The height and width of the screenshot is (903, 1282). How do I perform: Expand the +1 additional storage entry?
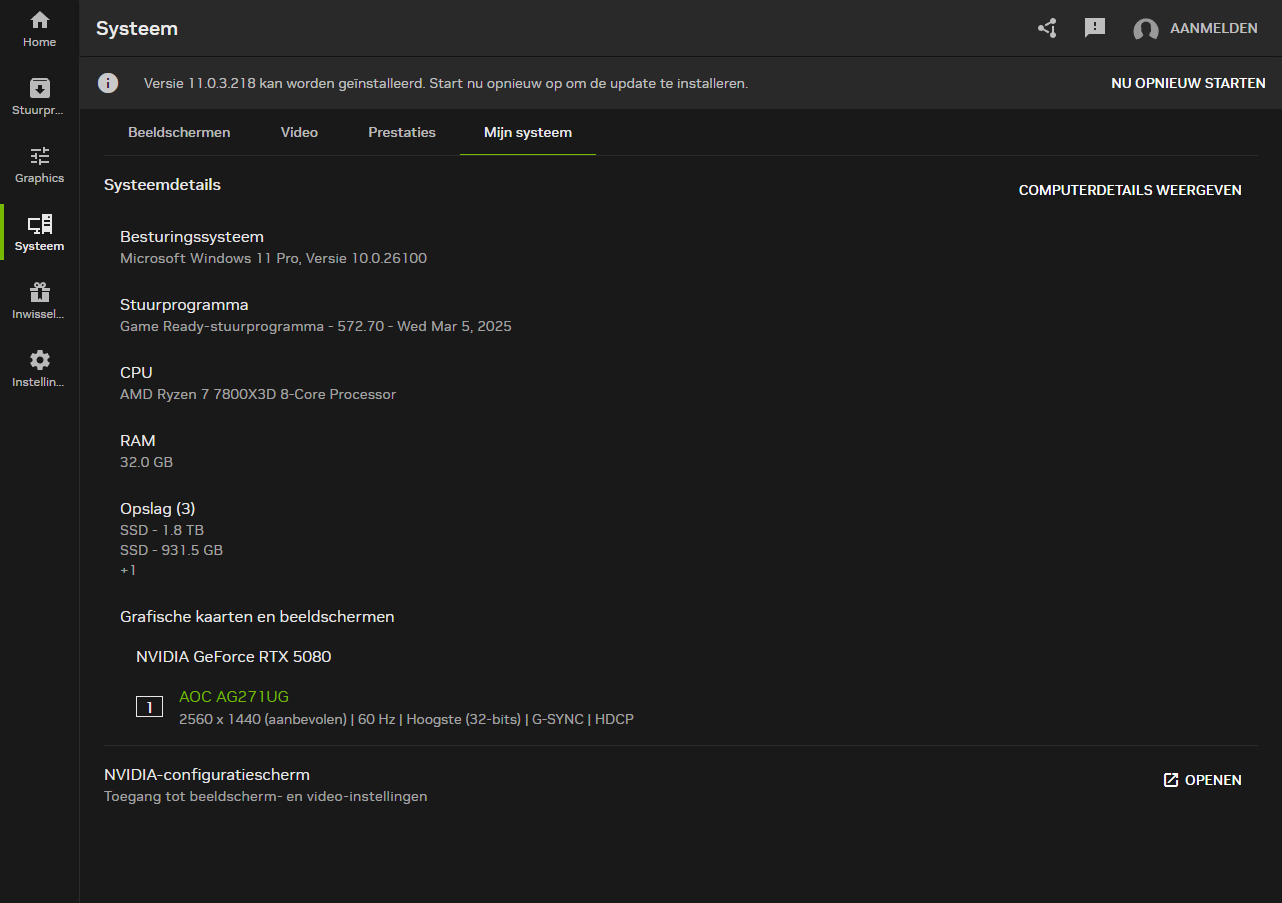(128, 570)
